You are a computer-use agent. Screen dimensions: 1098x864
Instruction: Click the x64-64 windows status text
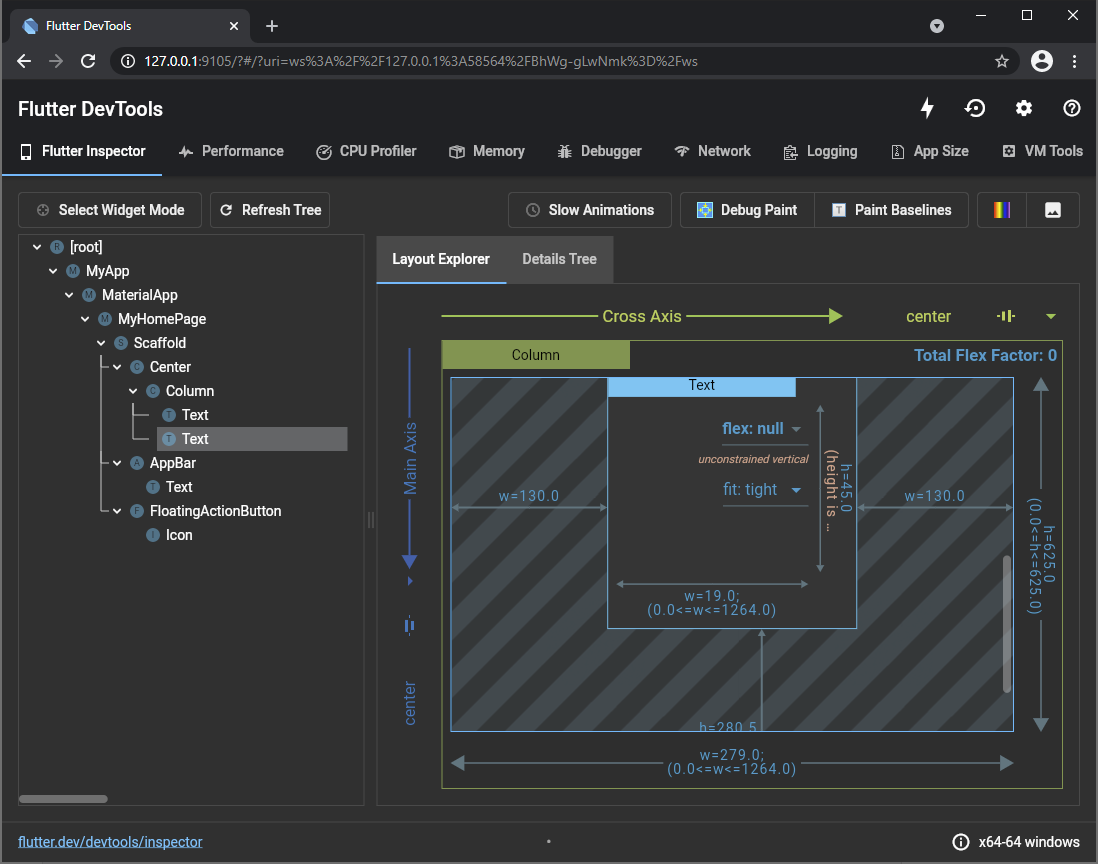[1029, 842]
